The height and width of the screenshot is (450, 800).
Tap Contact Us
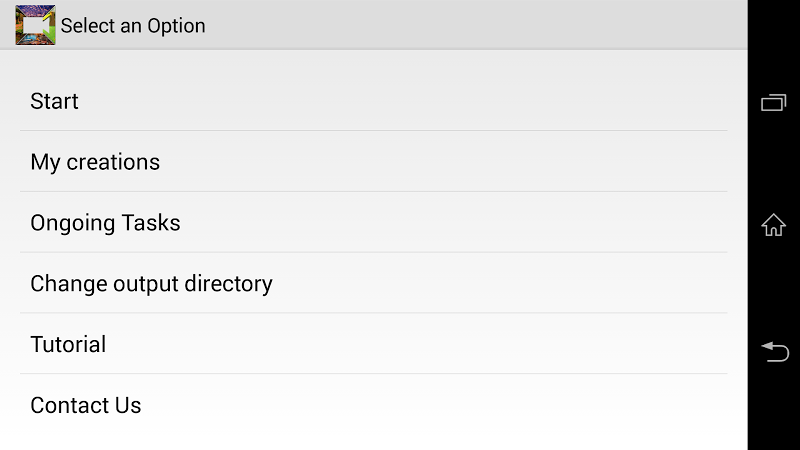point(373,406)
